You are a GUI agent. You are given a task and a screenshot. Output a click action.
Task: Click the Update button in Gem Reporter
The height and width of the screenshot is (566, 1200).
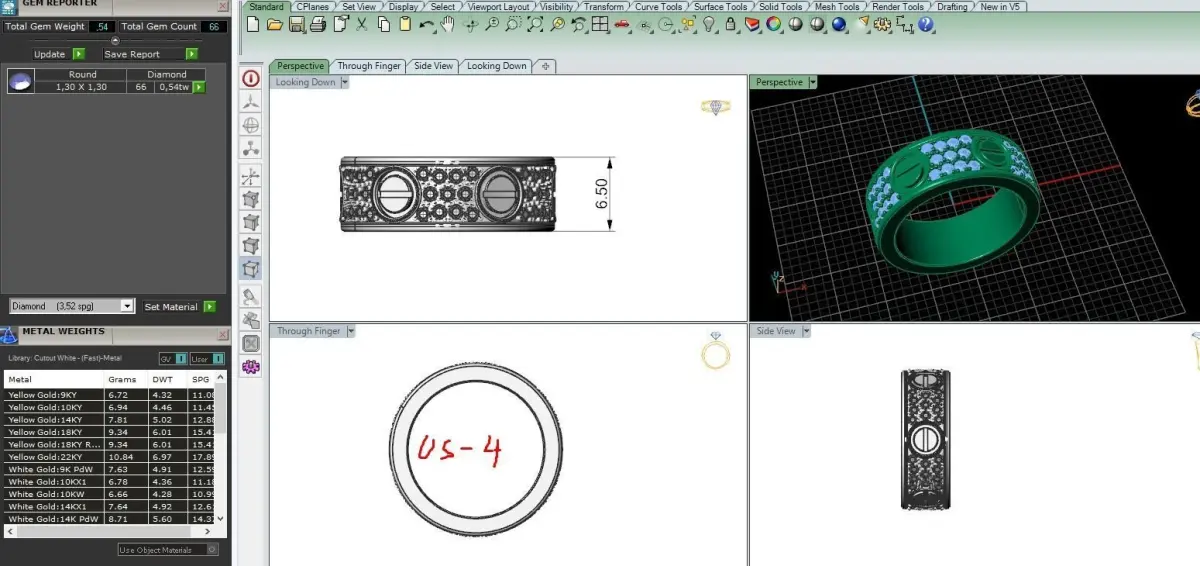[59, 54]
